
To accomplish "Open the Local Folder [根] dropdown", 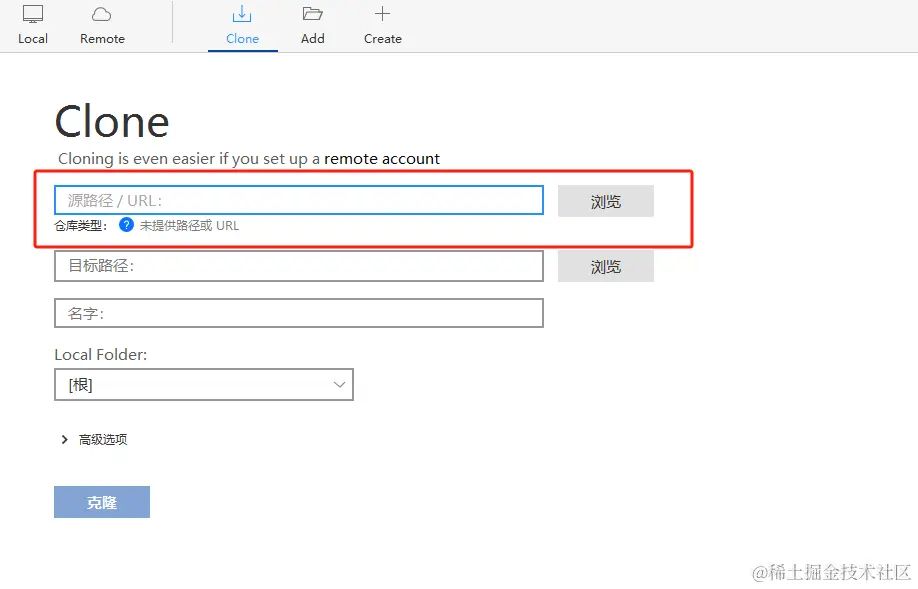I will [x=204, y=385].
